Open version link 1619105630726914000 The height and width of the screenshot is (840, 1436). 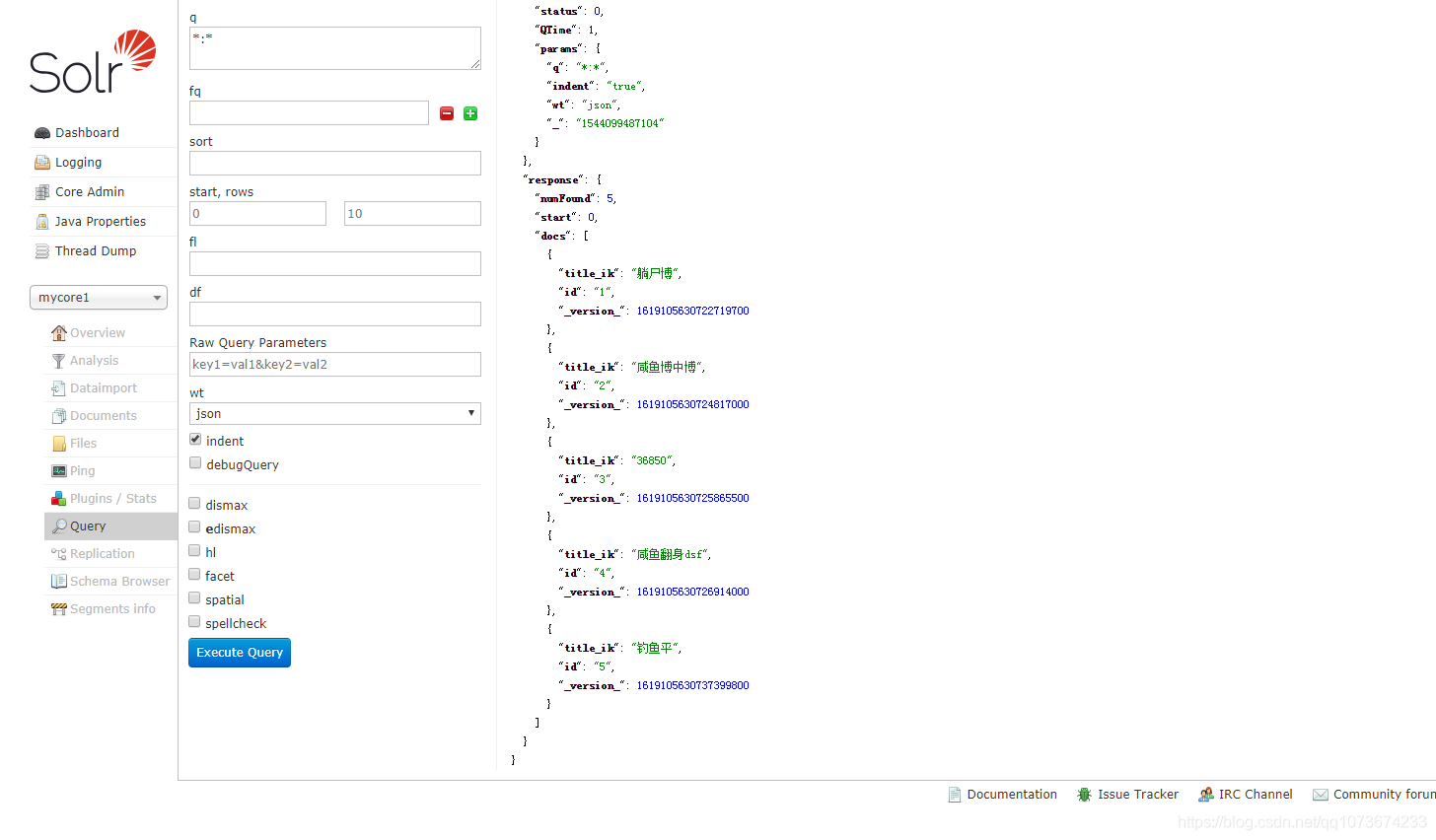692,592
